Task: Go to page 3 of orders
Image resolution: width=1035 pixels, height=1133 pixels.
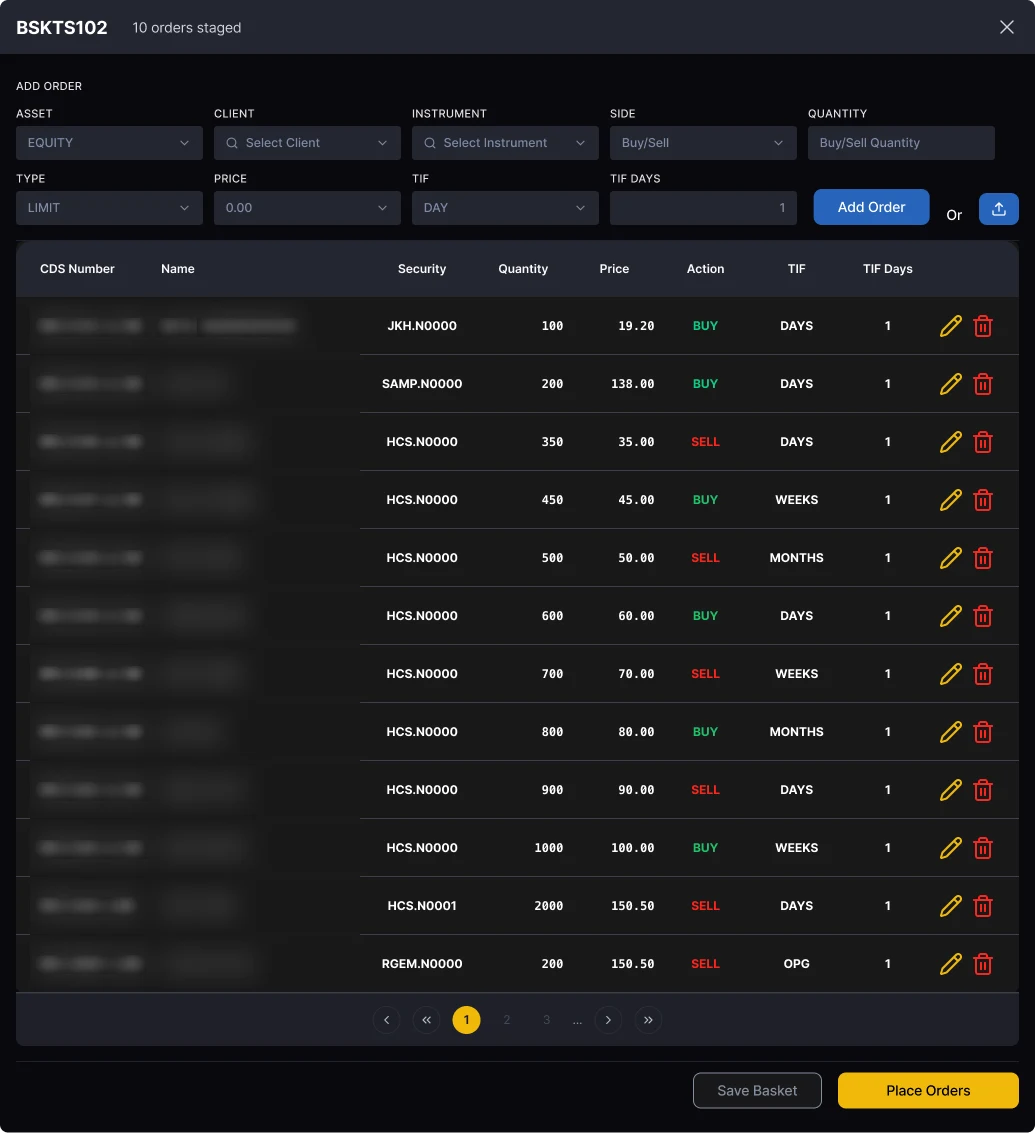Action: (x=546, y=1020)
